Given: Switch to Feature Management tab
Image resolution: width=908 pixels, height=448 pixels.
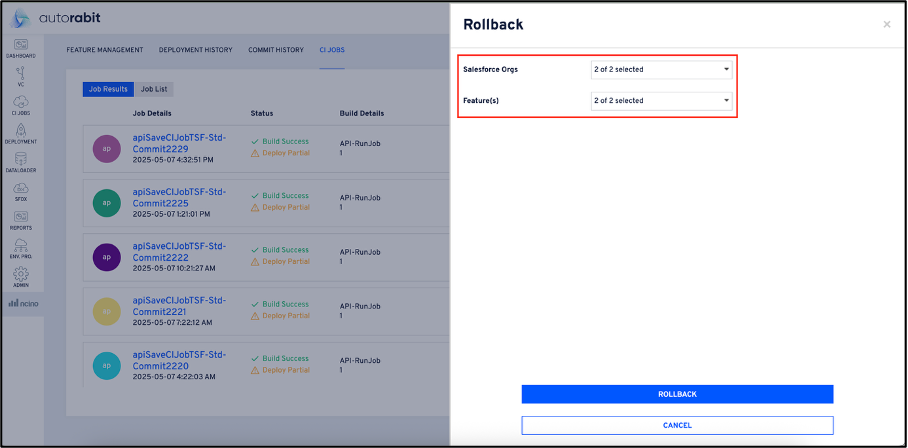Looking at the screenshot, I should point(105,50).
